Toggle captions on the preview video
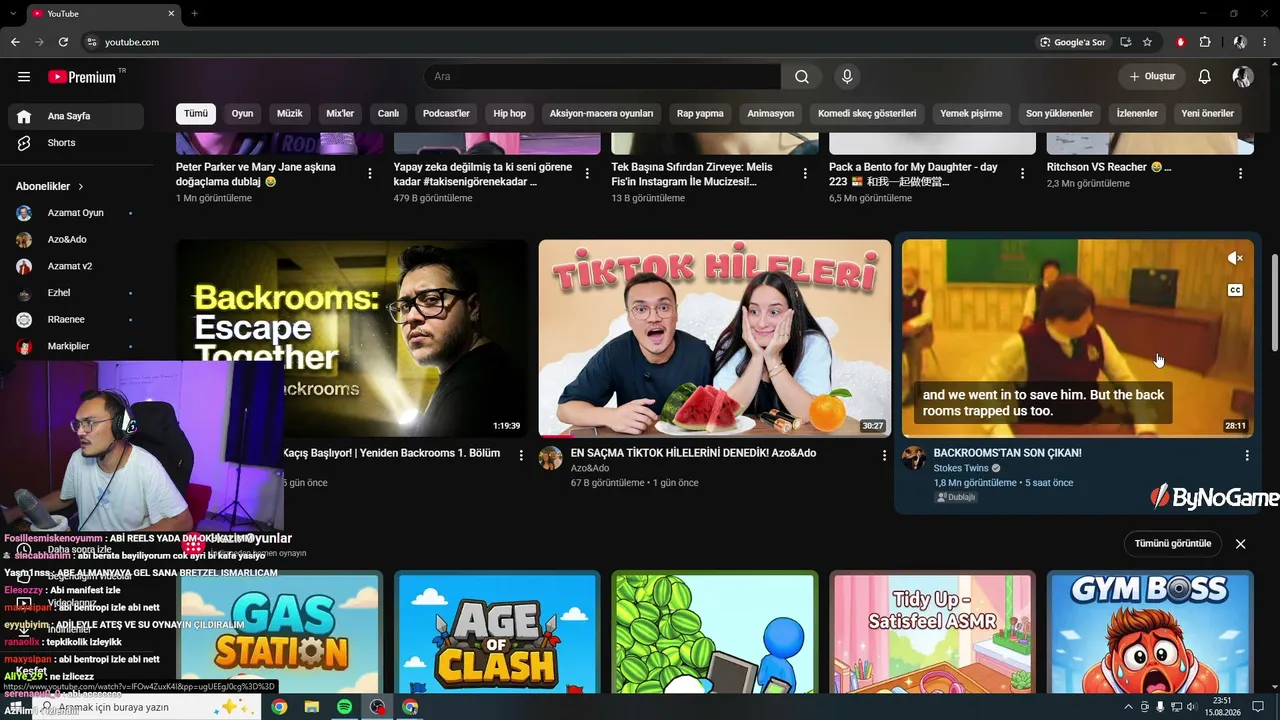 pyautogui.click(x=1236, y=290)
